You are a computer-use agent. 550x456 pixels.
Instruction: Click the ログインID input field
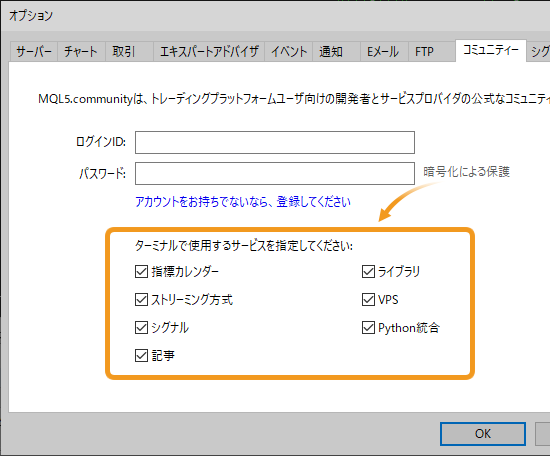(x=275, y=142)
